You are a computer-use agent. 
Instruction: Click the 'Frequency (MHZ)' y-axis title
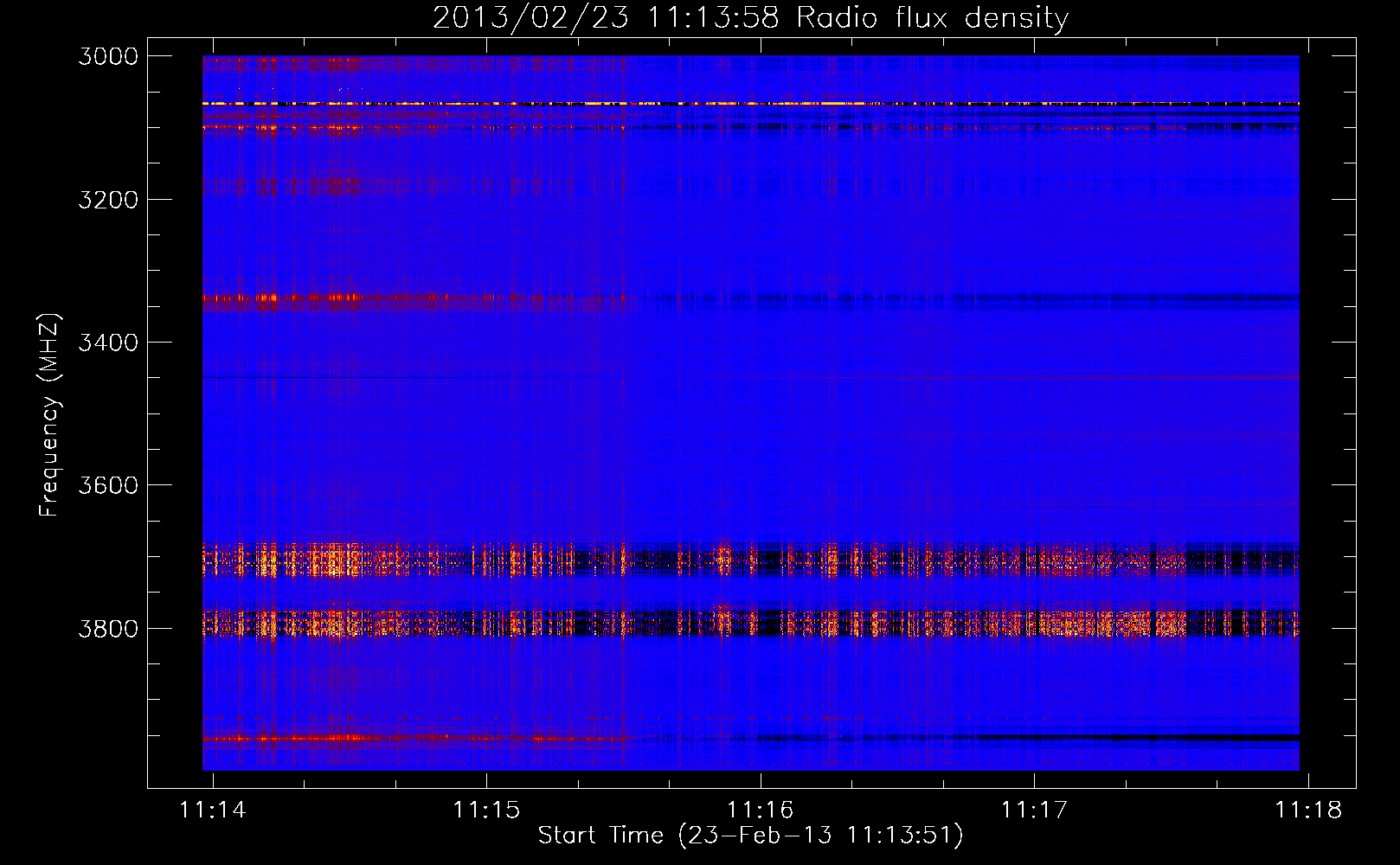coord(49,415)
